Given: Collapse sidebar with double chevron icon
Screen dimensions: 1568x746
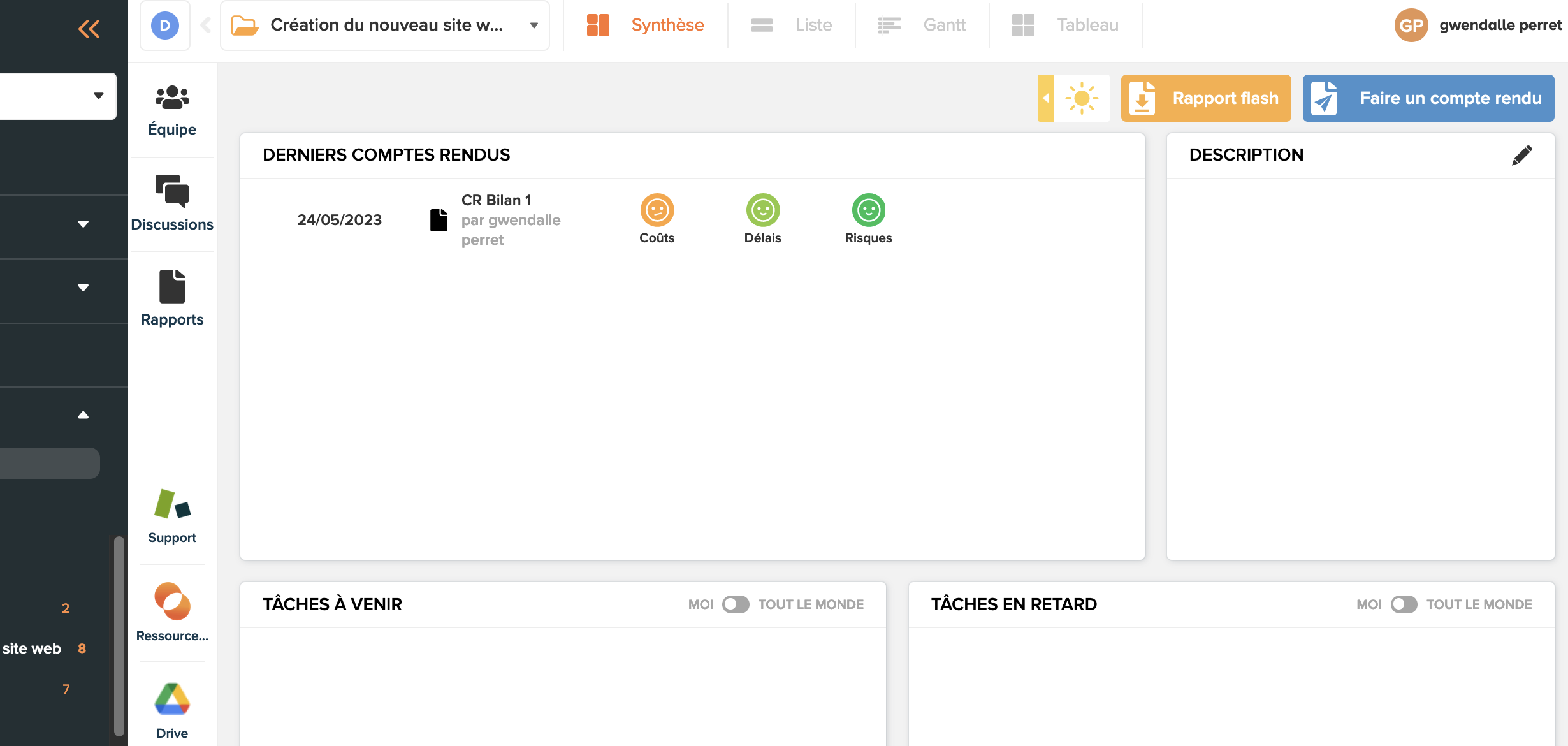Looking at the screenshot, I should [89, 29].
